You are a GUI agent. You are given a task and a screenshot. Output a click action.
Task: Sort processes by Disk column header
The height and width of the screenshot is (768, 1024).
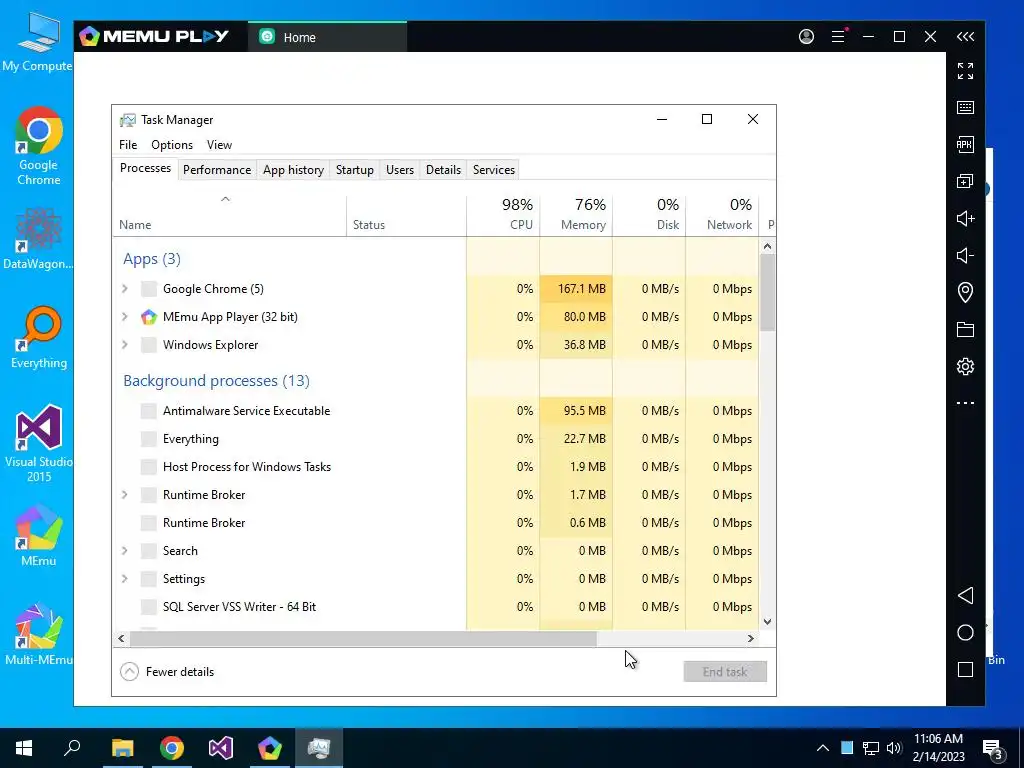649,216
